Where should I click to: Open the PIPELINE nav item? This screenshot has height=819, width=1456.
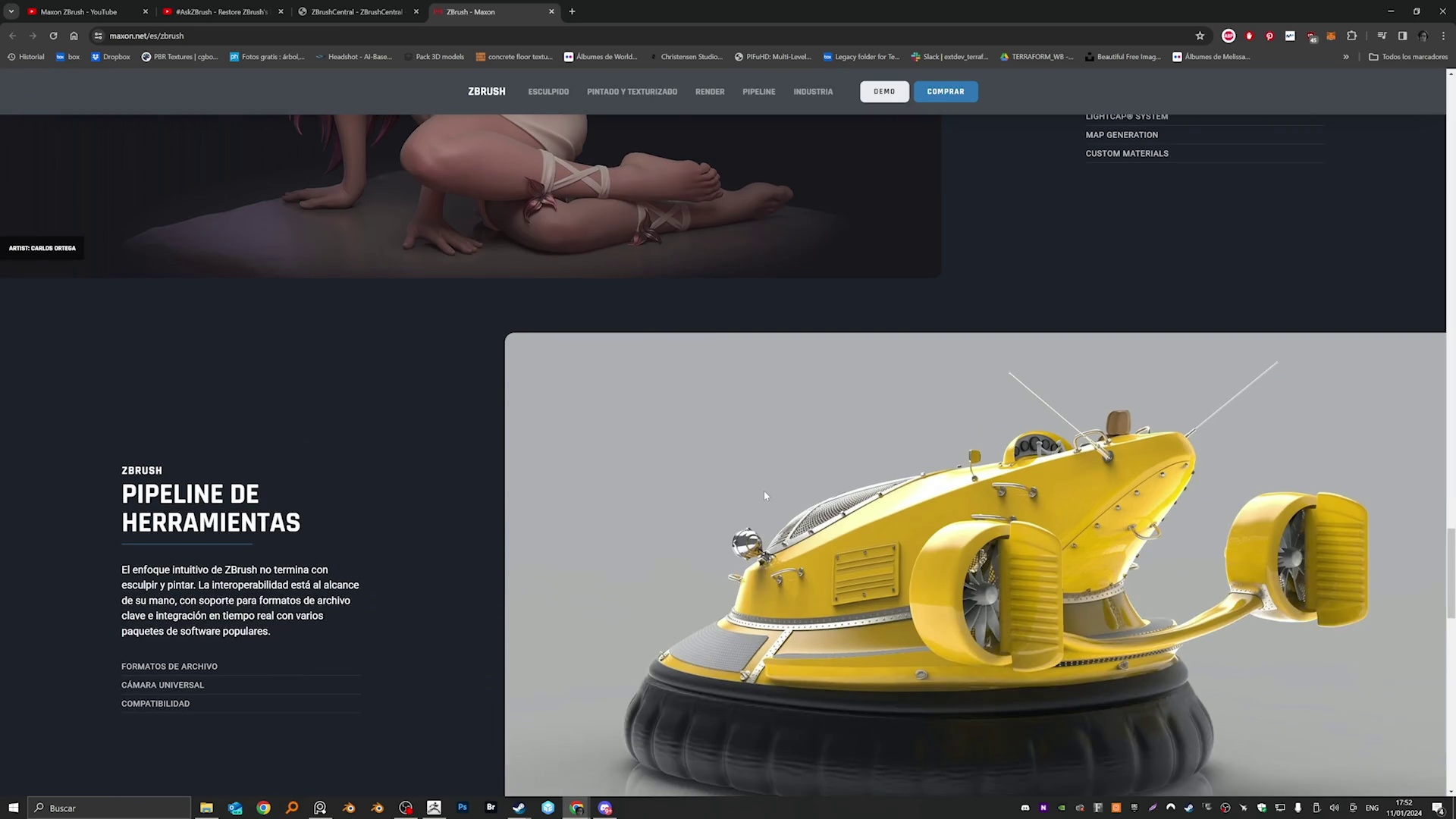coord(758,92)
